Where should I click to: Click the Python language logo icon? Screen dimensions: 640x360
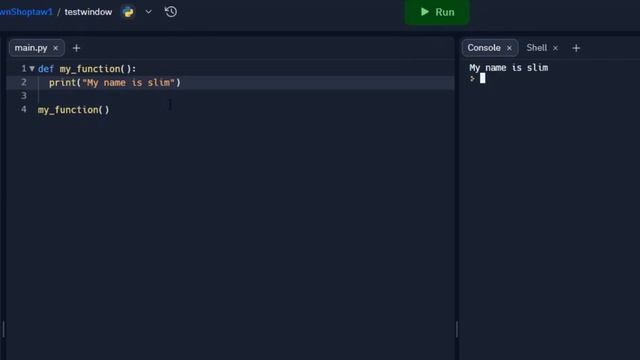pyautogui.click(x=128, y=12)
